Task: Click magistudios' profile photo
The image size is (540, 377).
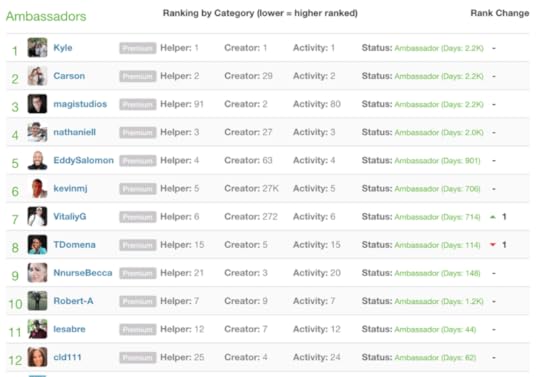Action: (x=37, y=104)
